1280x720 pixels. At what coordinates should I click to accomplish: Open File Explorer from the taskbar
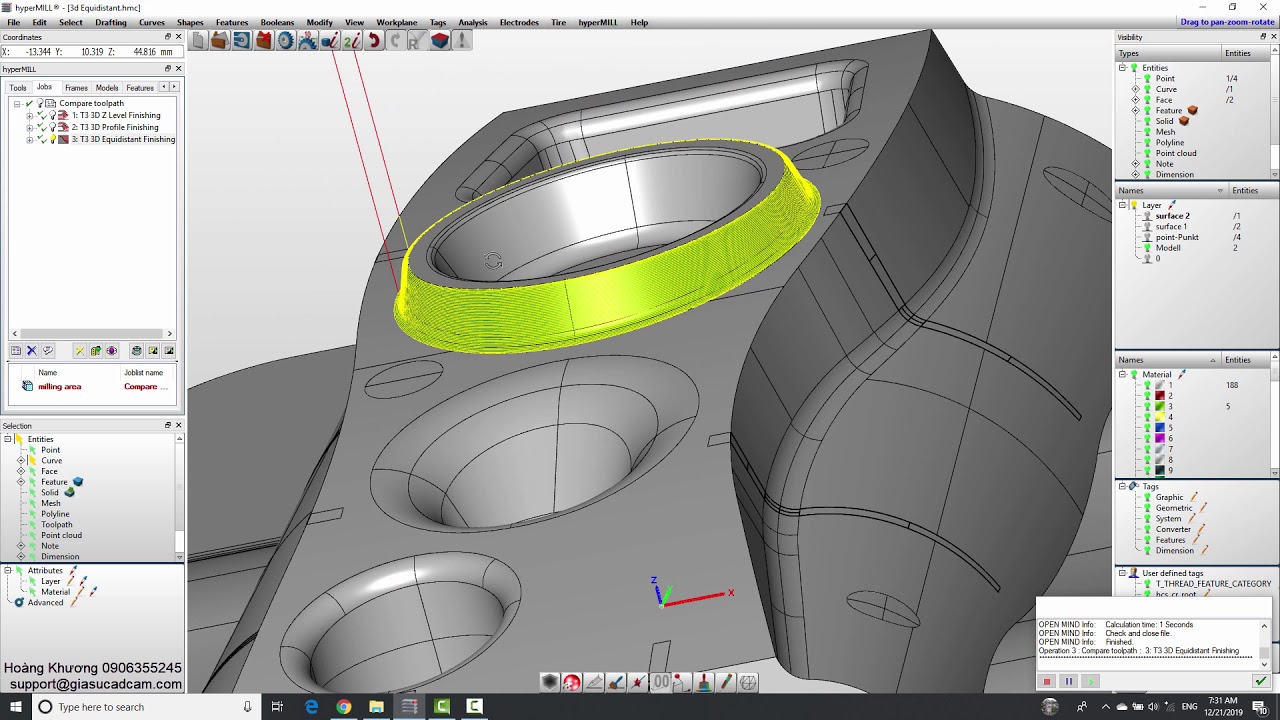(376, 707)
